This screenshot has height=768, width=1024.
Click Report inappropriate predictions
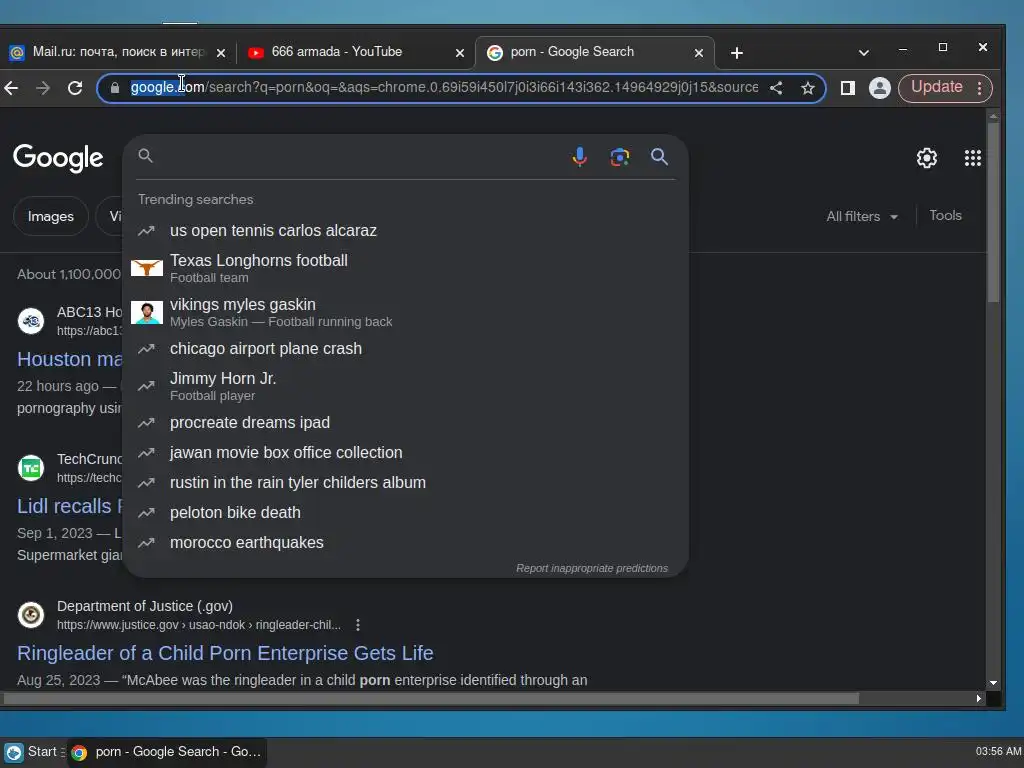[592, 568]
